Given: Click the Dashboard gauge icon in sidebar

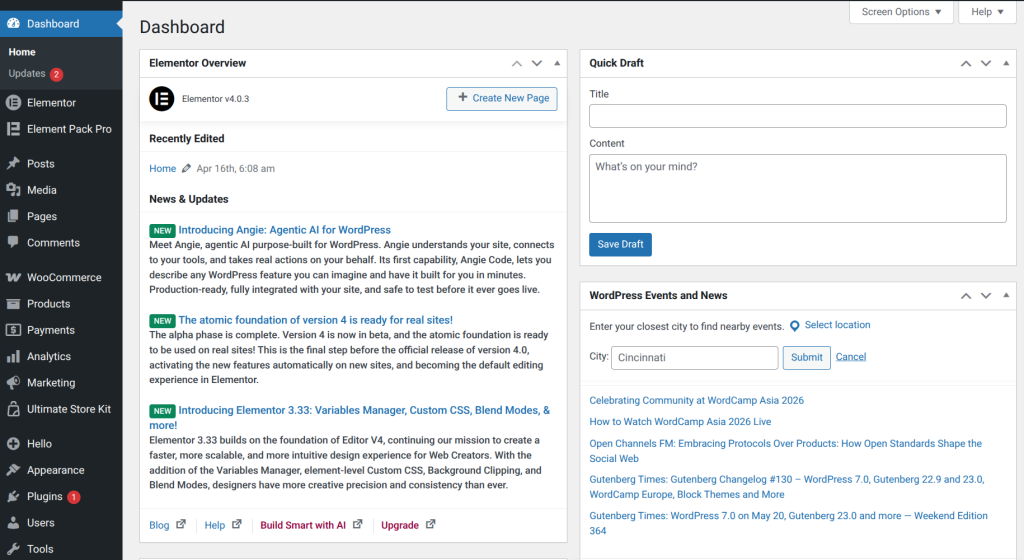Looking at the screenshot, I should (13, 23).
